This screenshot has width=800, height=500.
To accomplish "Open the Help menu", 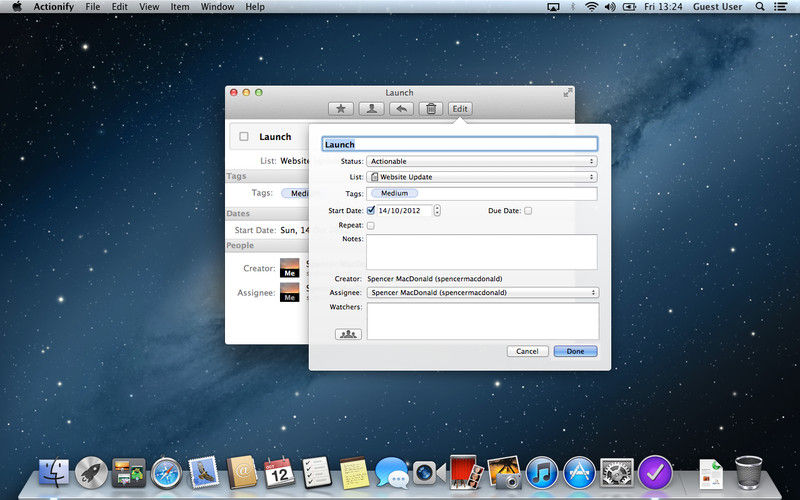I will coord(255,7).
